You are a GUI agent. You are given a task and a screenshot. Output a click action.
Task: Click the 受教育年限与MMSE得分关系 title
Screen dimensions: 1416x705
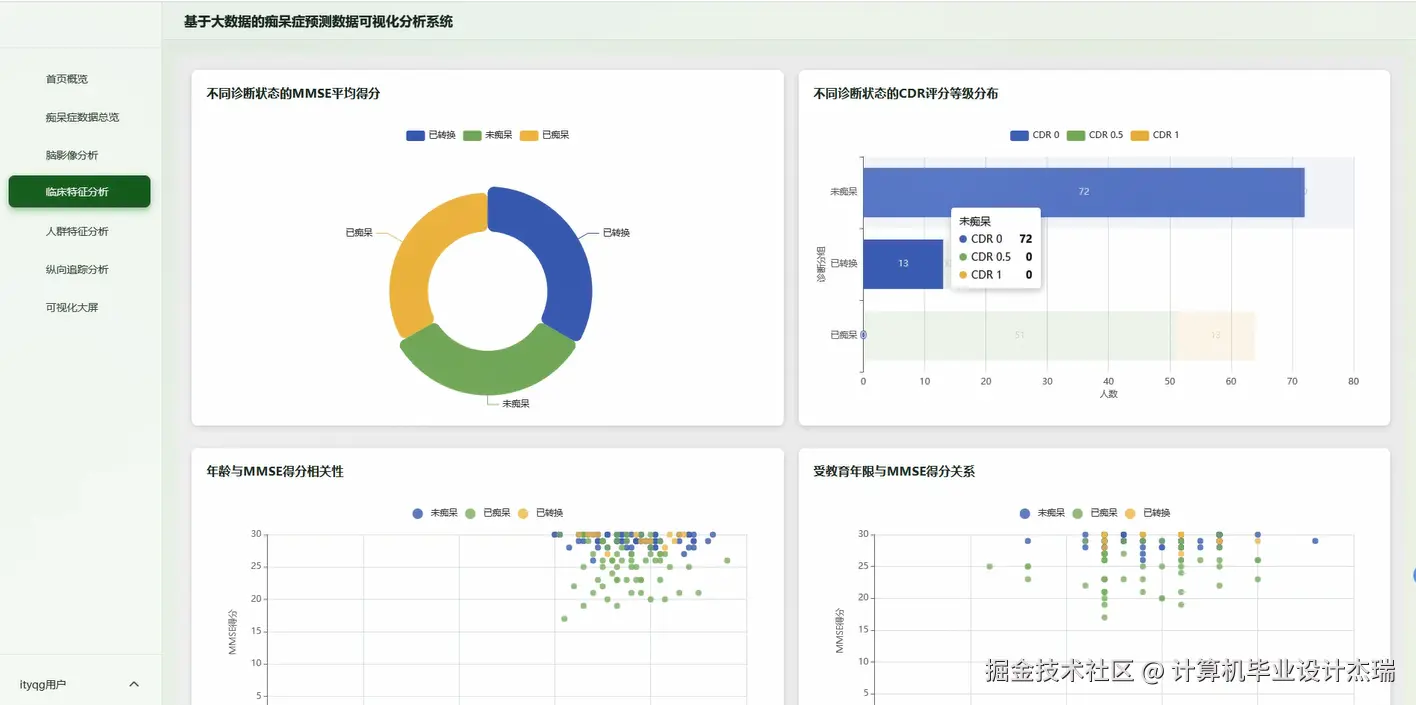click(894, 471)
